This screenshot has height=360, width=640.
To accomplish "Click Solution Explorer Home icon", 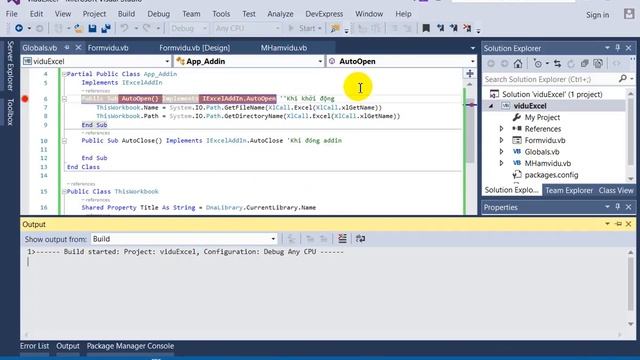I will tap(518, 64).
